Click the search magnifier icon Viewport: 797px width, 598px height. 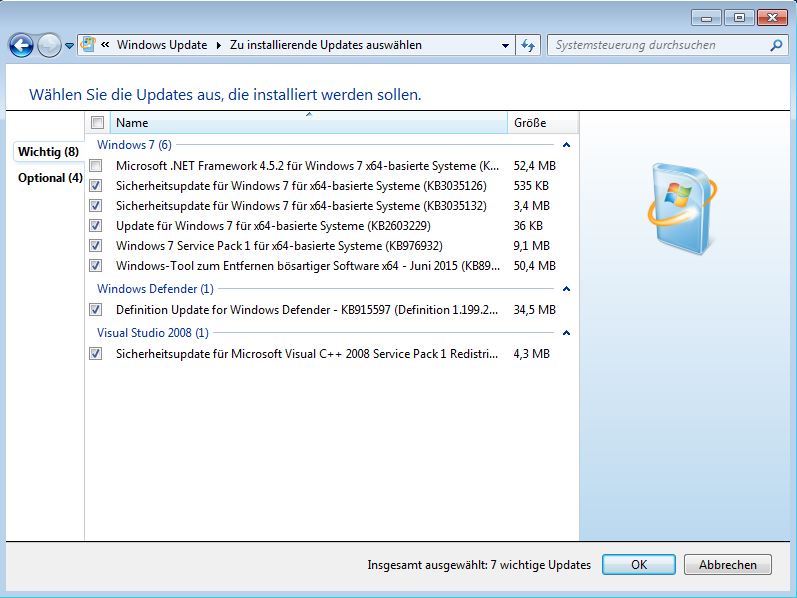pyautogui.click(x=776, y=45)
